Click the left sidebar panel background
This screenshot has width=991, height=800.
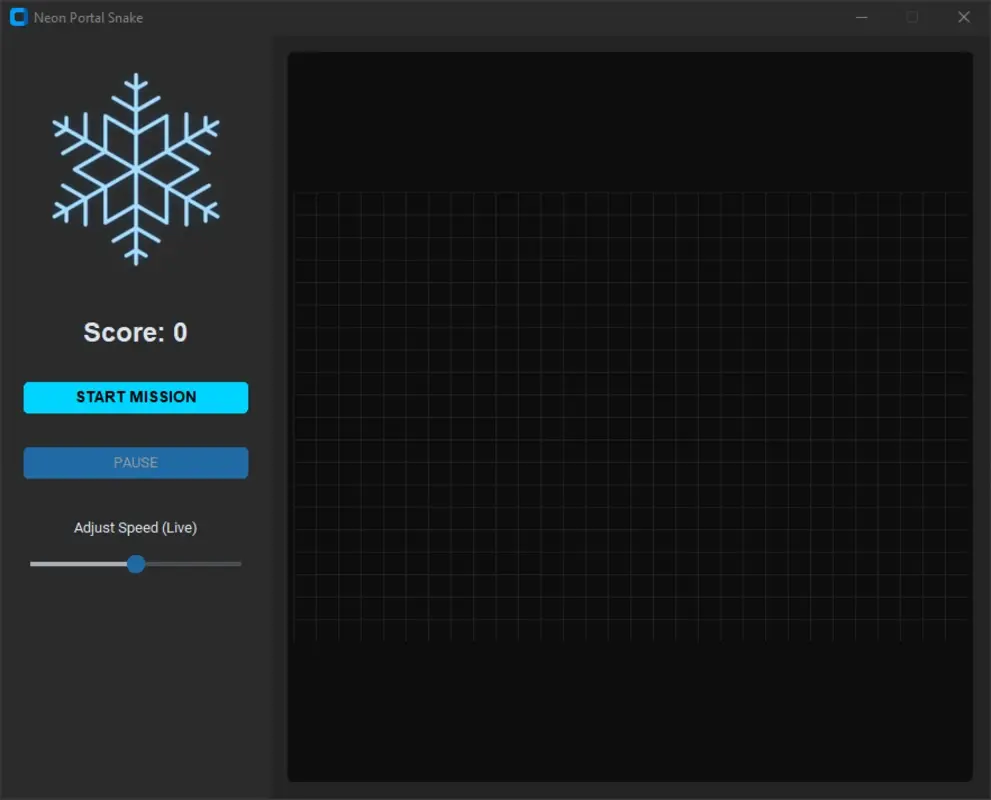pyautogui.click(x=135, y=680)
